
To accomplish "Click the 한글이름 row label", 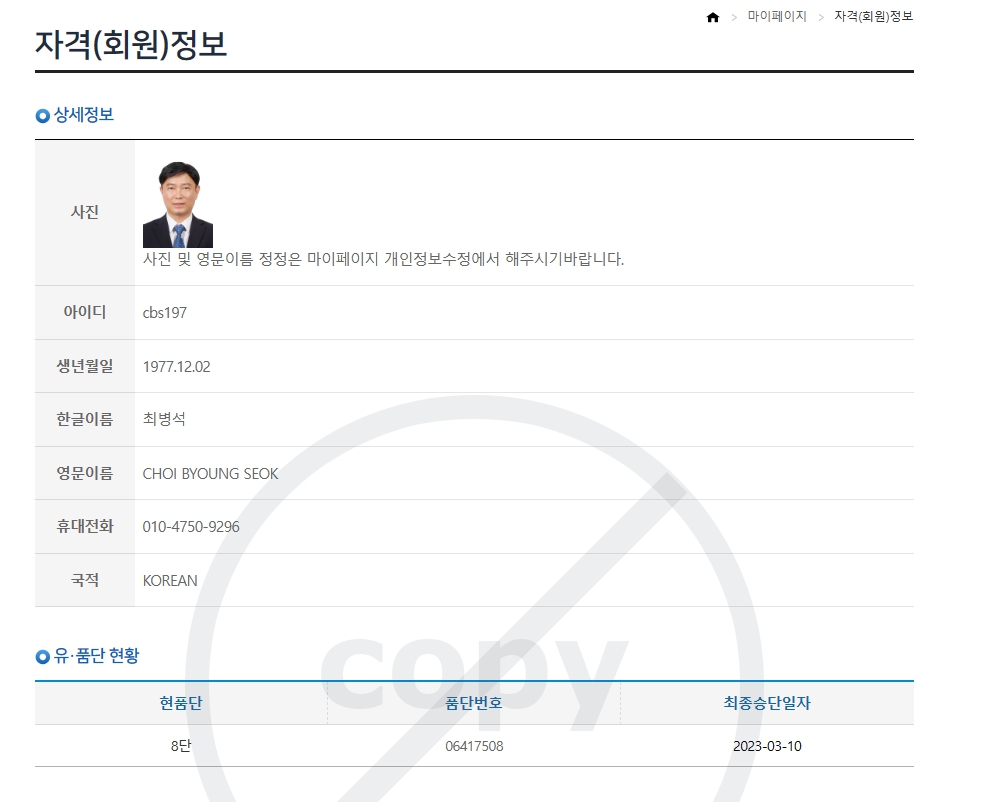I will 85,419.
